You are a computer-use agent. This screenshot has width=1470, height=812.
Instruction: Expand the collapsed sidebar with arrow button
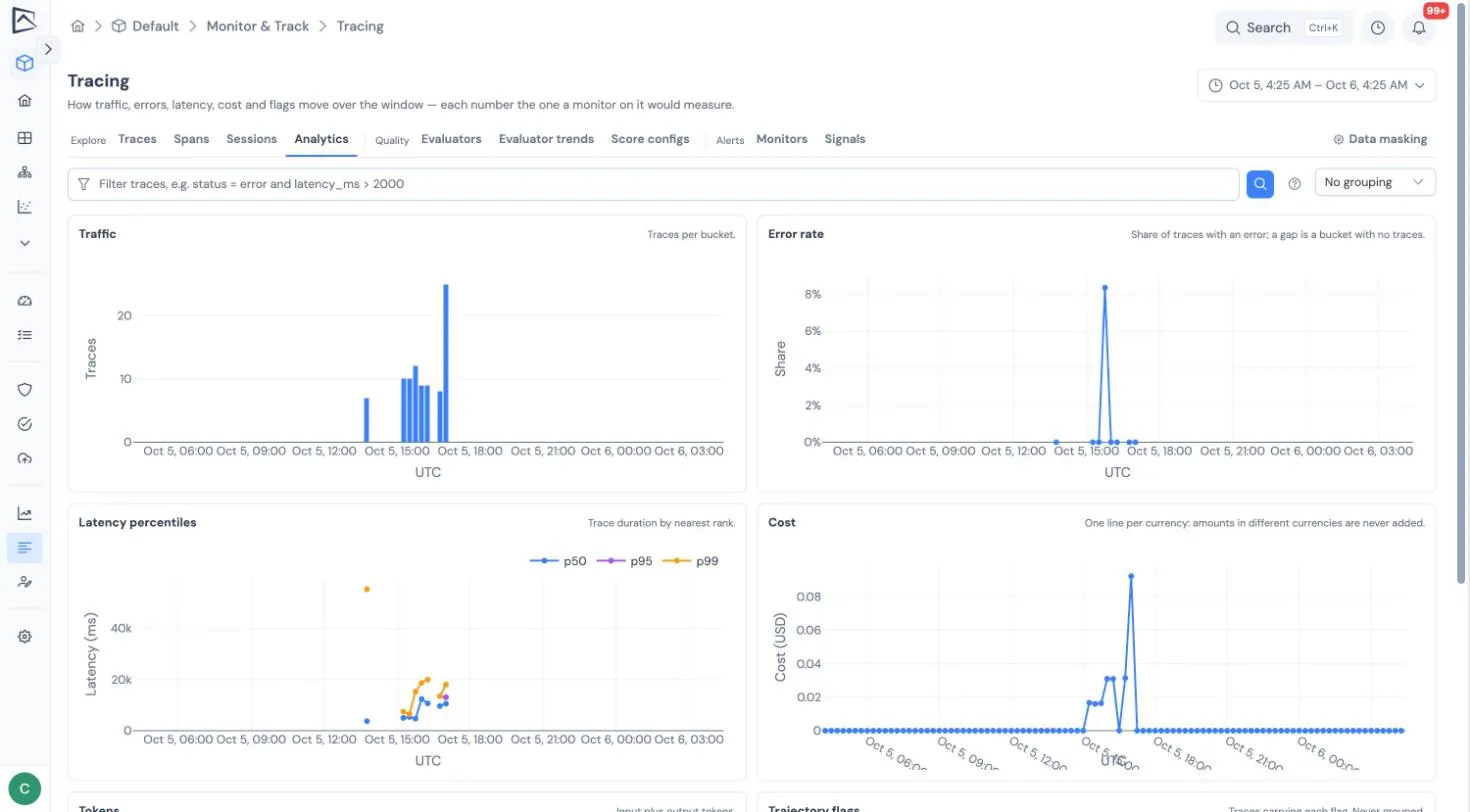point(48,49)
